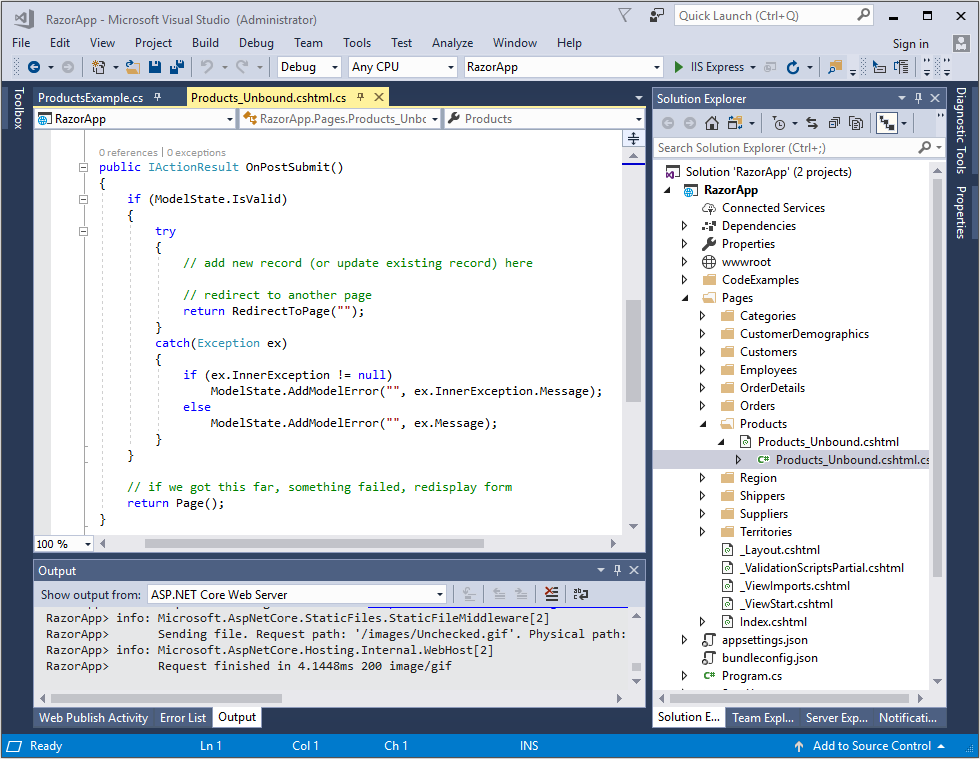This screenshot has width=980, height=759.
Task: Click the New Project toolbar icon
Action: (x=98, y=67)
